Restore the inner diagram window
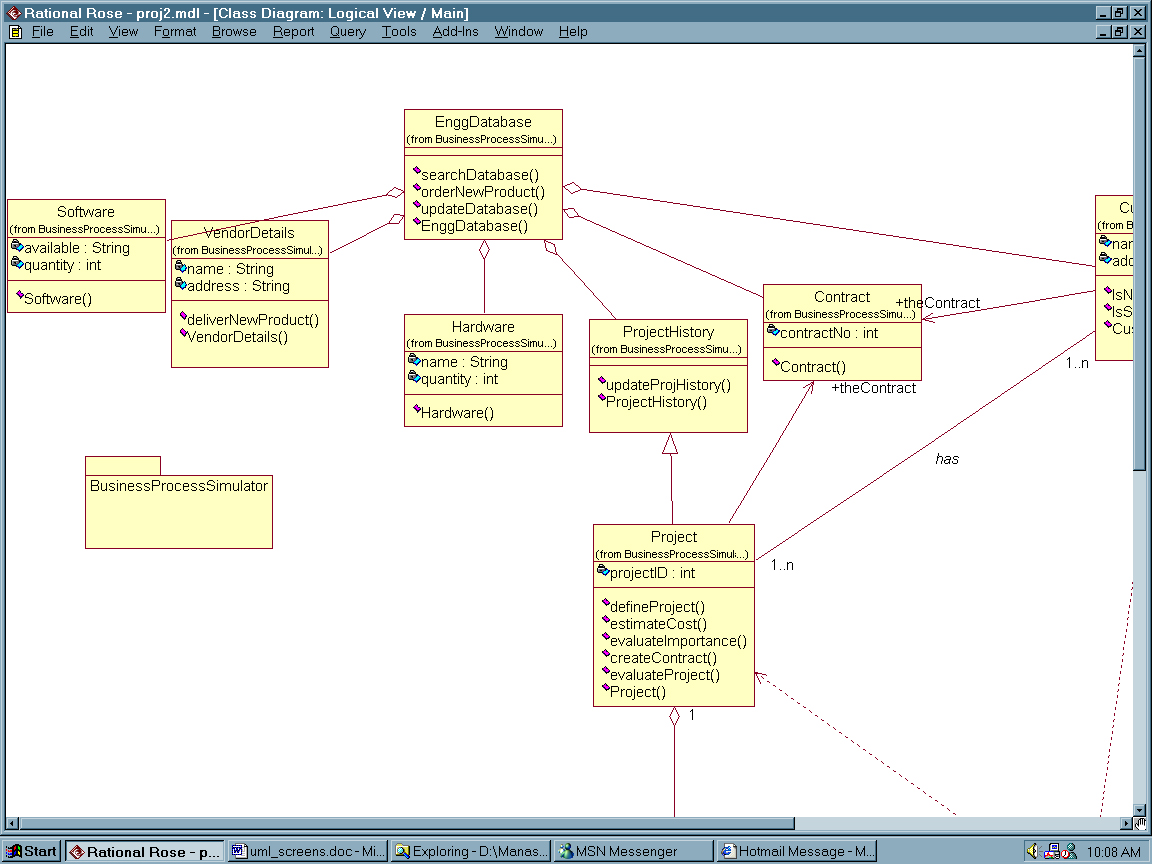 click(1119, 32)
